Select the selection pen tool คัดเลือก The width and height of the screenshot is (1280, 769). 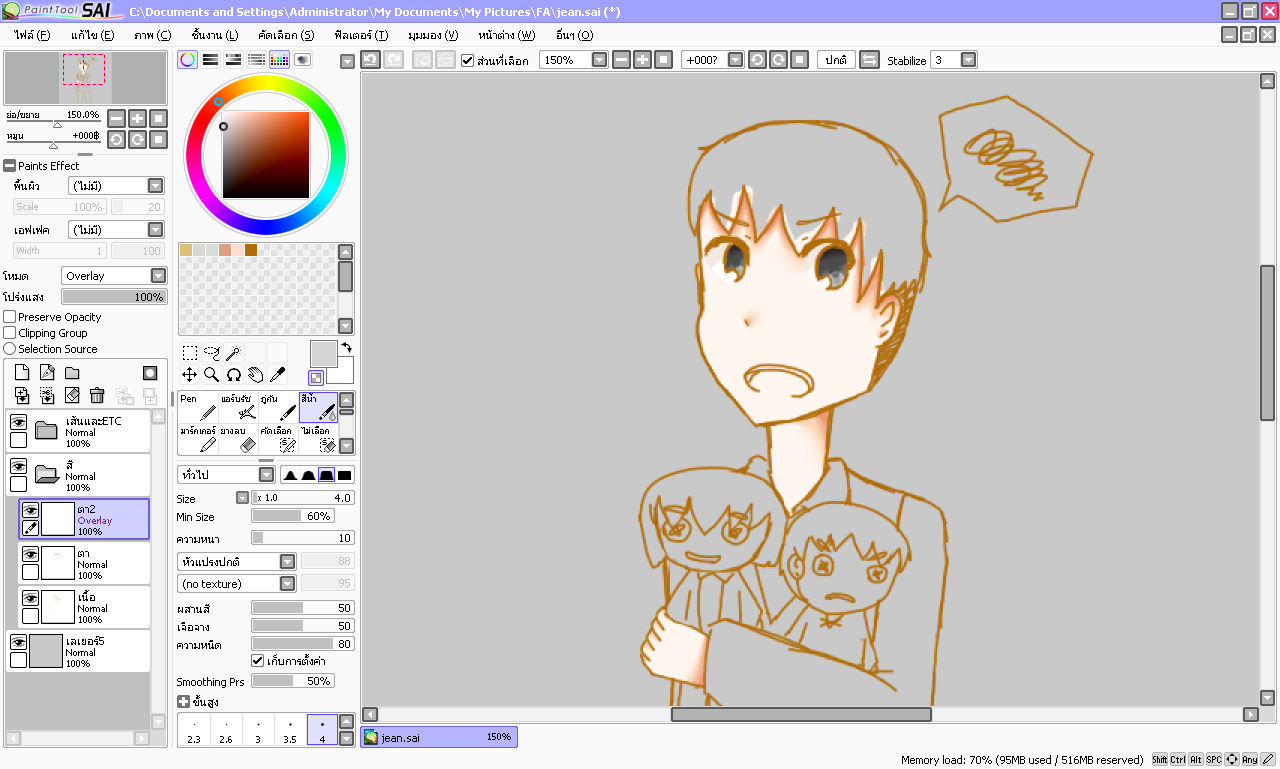click(278, 439)
